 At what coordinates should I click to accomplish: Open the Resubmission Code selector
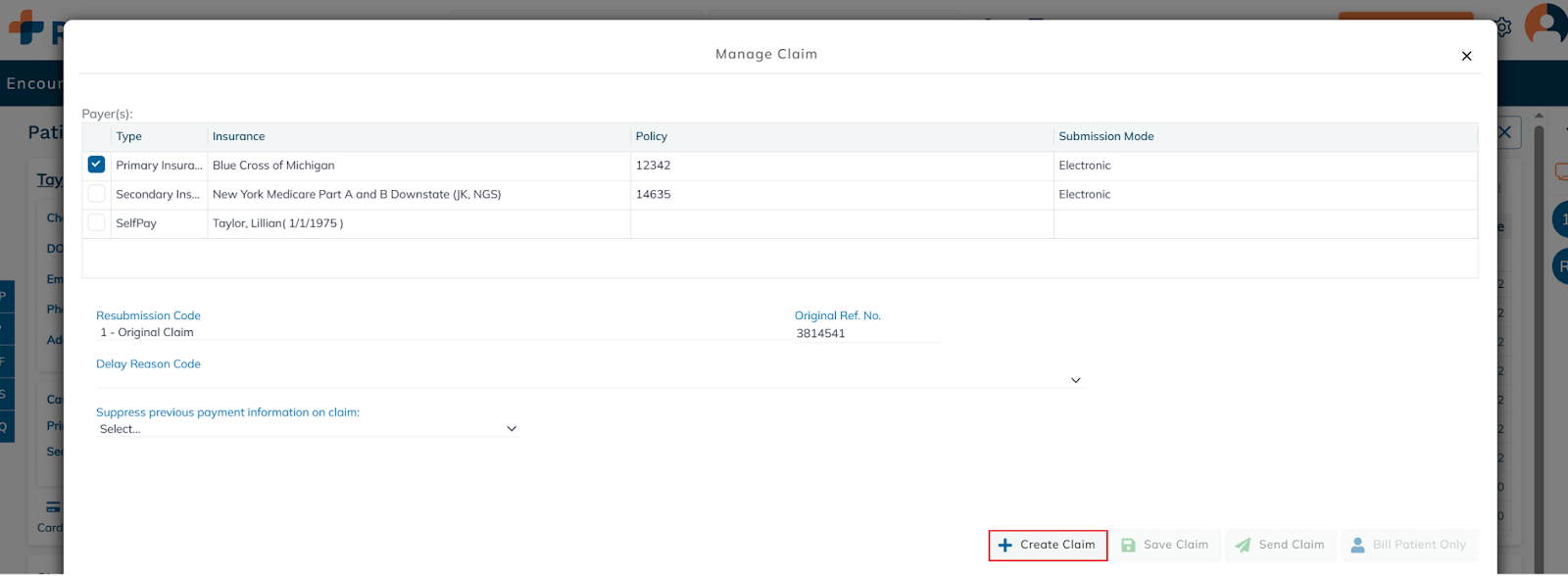441,333
